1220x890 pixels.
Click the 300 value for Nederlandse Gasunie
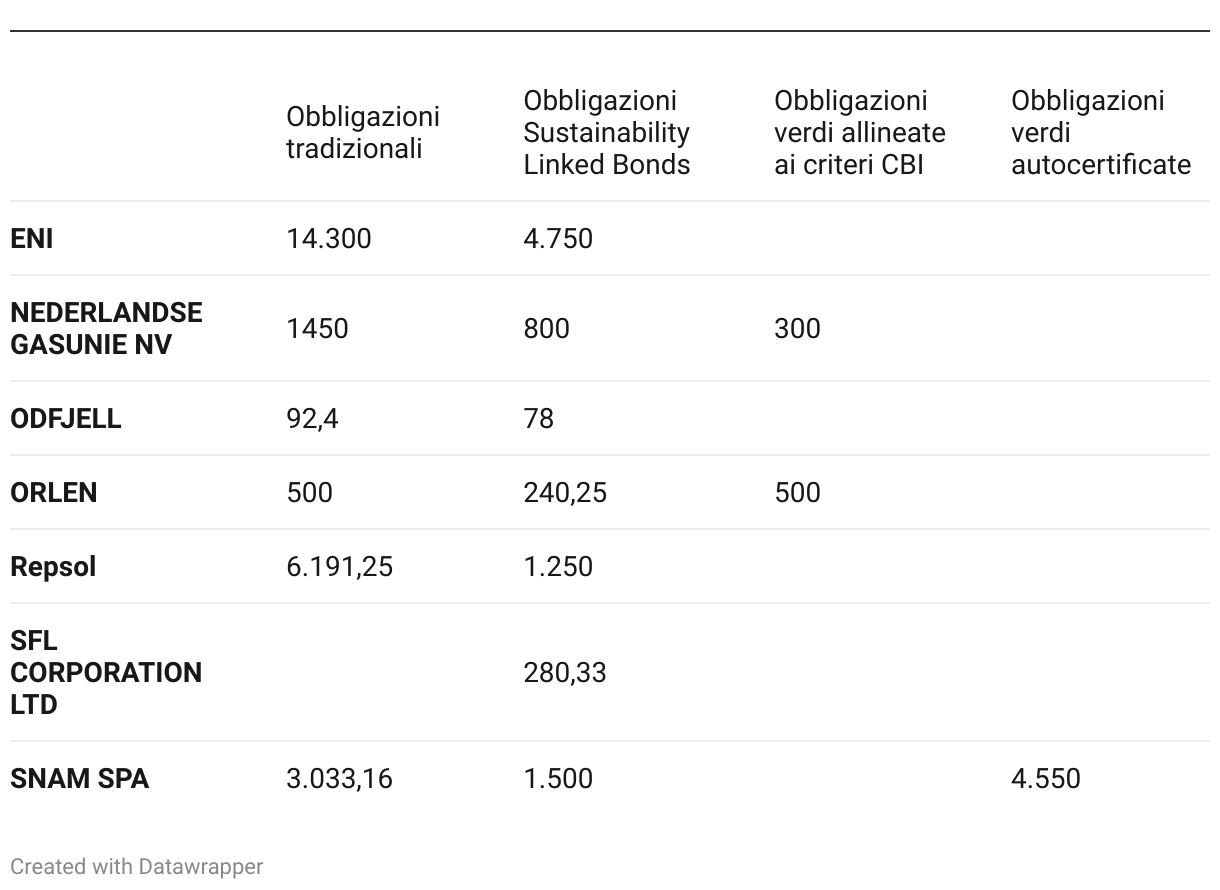pyautogui.click(x=797, y=329)
